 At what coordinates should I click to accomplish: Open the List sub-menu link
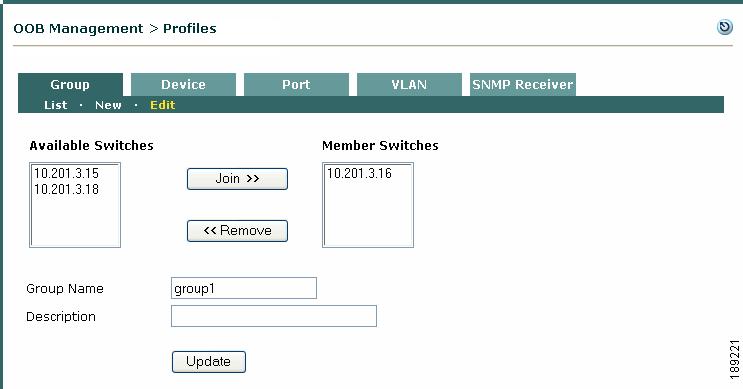55,105
